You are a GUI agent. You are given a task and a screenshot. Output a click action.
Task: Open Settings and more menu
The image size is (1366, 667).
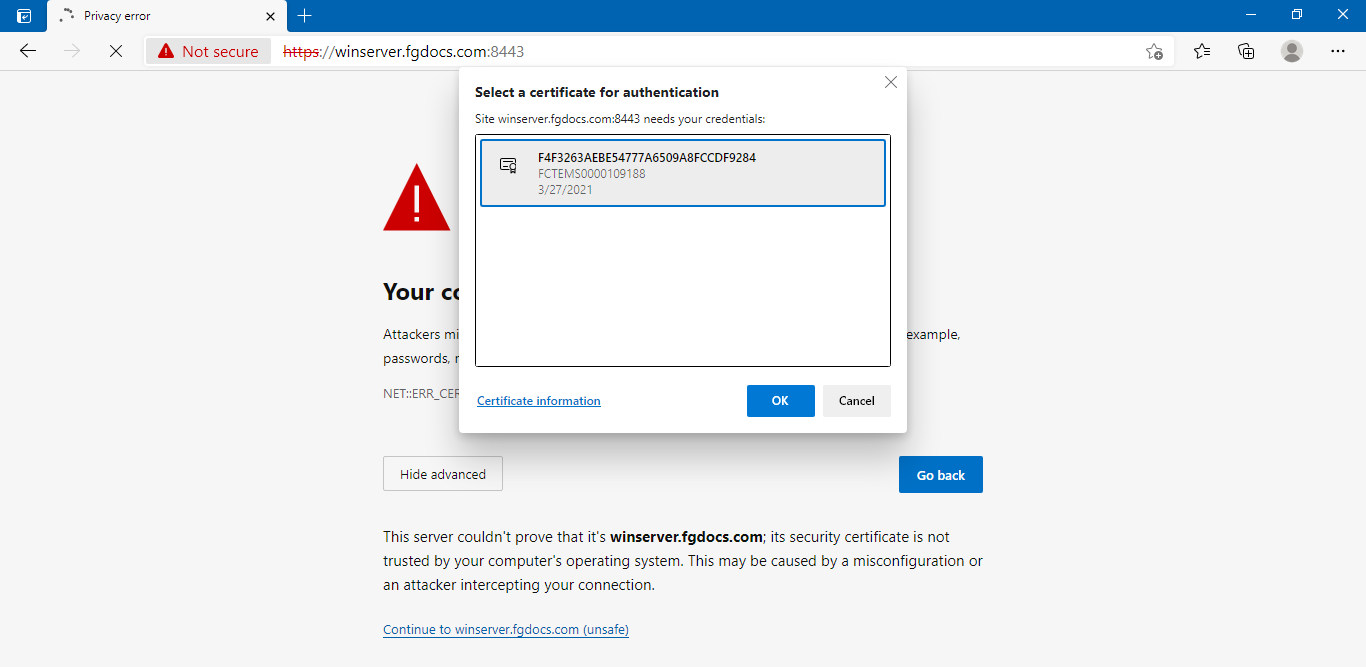point(1338,51)
